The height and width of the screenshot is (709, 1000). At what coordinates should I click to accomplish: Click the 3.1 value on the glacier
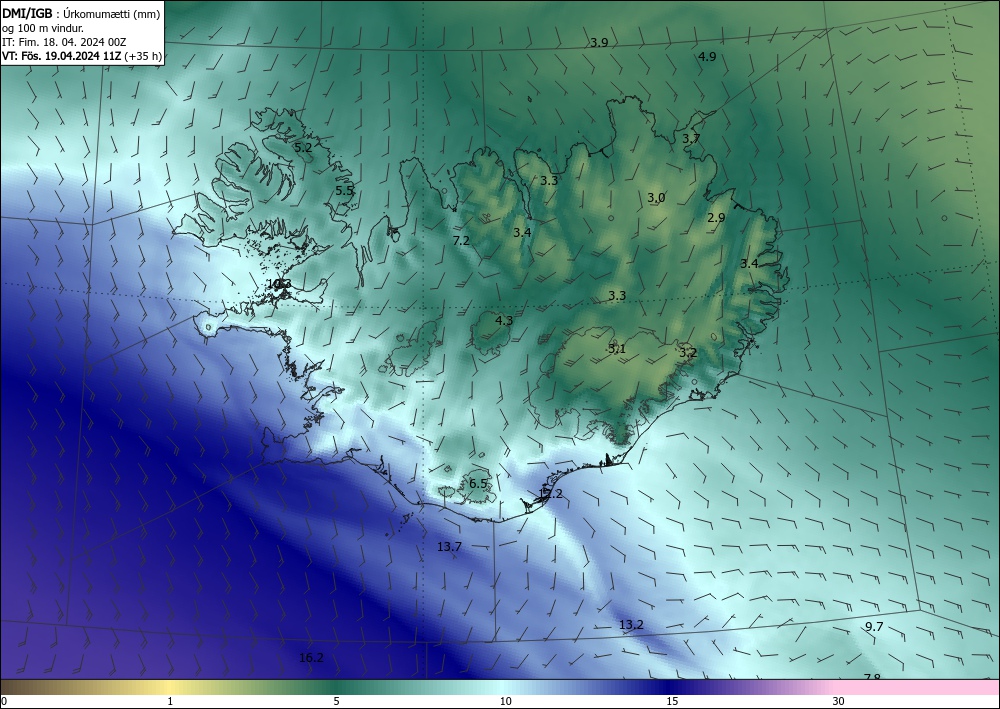(617, 349)
